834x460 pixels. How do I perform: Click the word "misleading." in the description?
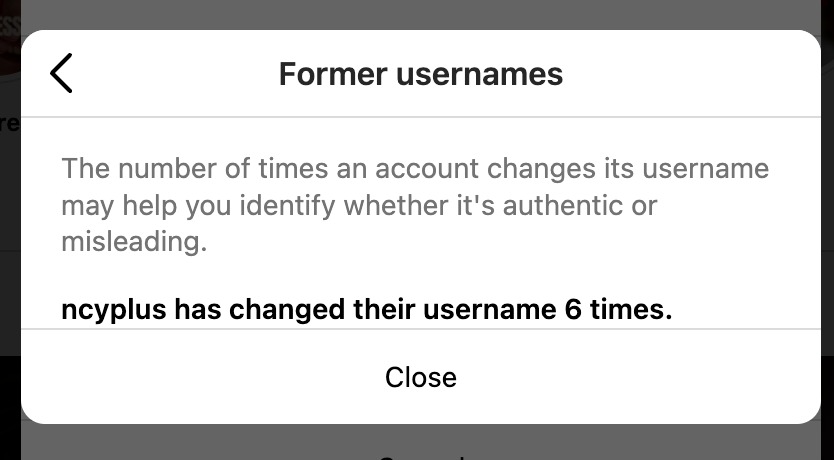click(x=134, y=242)
